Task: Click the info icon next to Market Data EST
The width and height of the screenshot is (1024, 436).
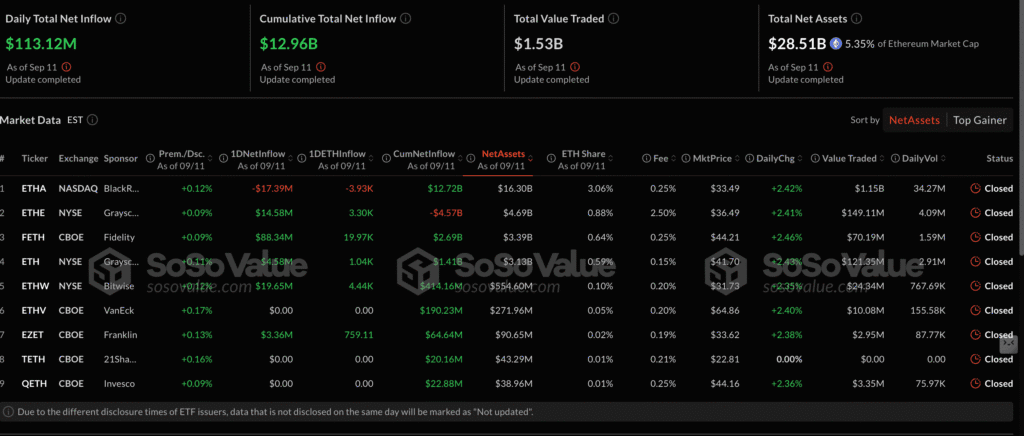Action: coord(92,120)
